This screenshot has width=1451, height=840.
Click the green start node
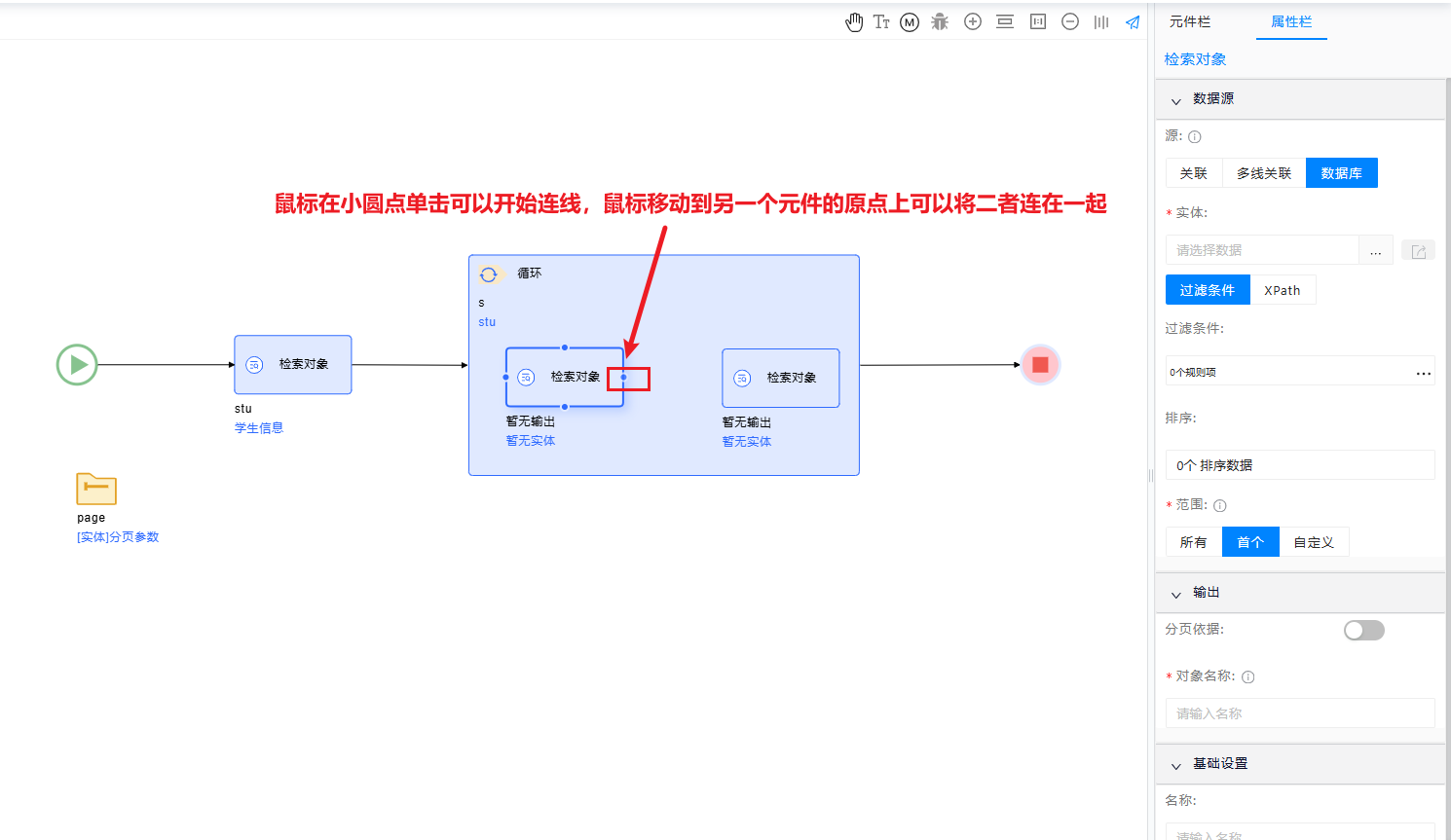[77, 365]
